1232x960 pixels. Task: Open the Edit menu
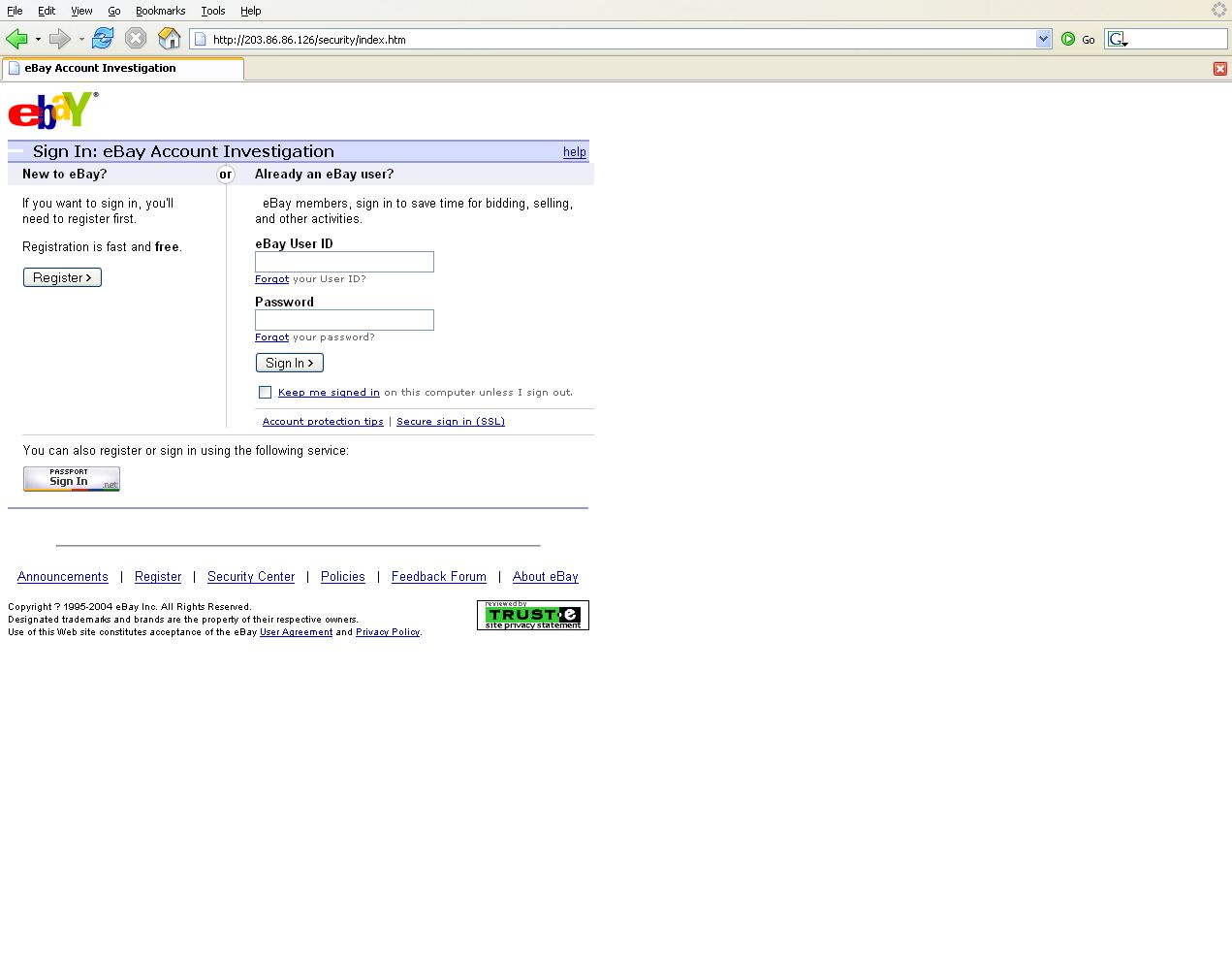tap(47, 11)
